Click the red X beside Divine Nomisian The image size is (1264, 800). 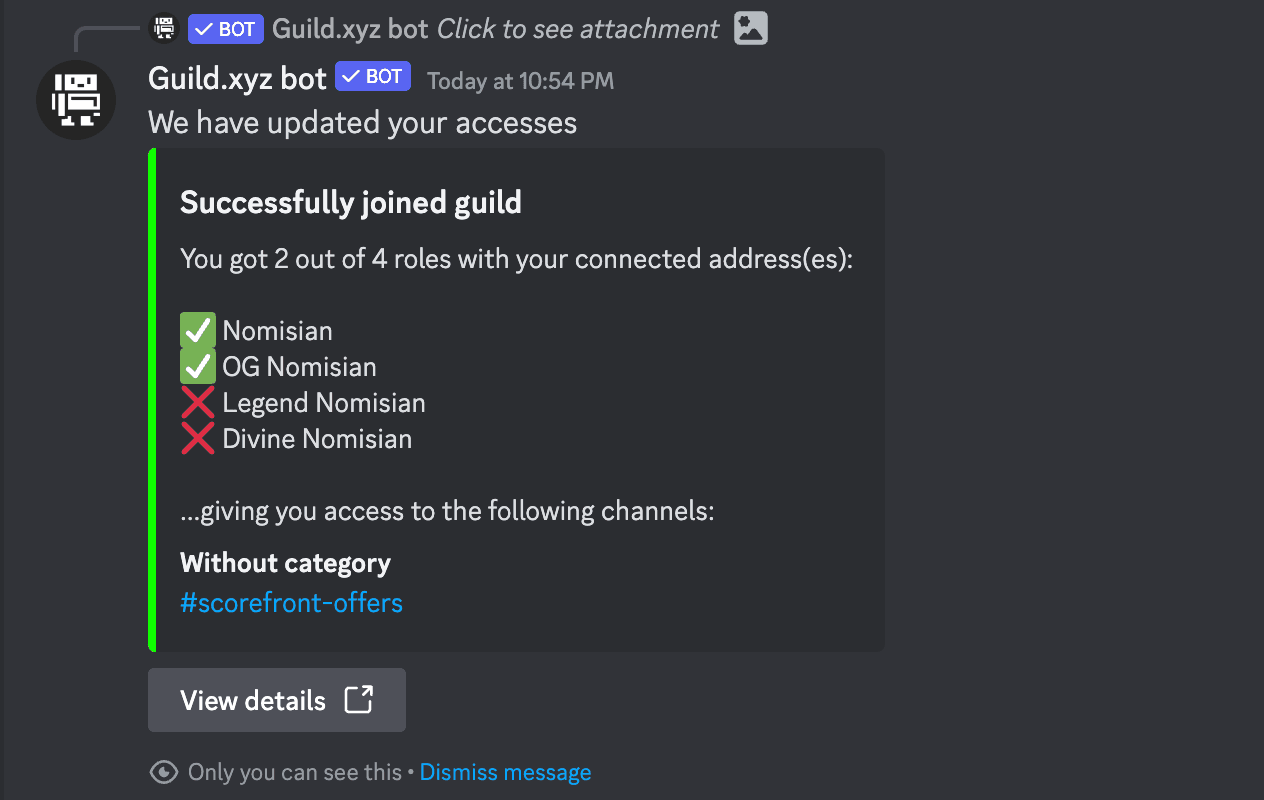pyautogui.click(x=197, y=437)
